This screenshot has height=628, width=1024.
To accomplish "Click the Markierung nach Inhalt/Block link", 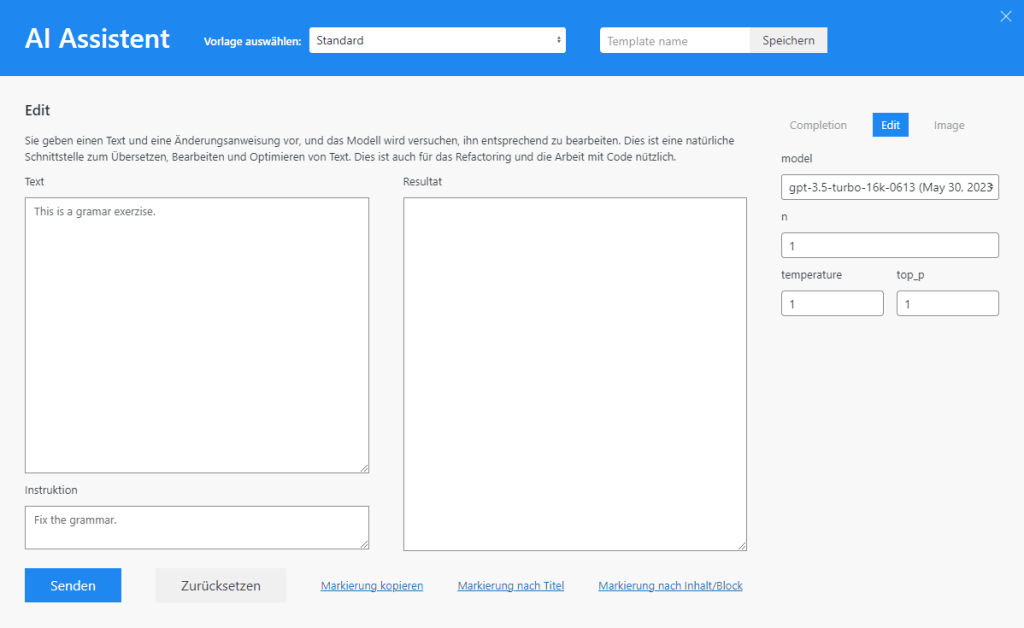I will point(670,586).
